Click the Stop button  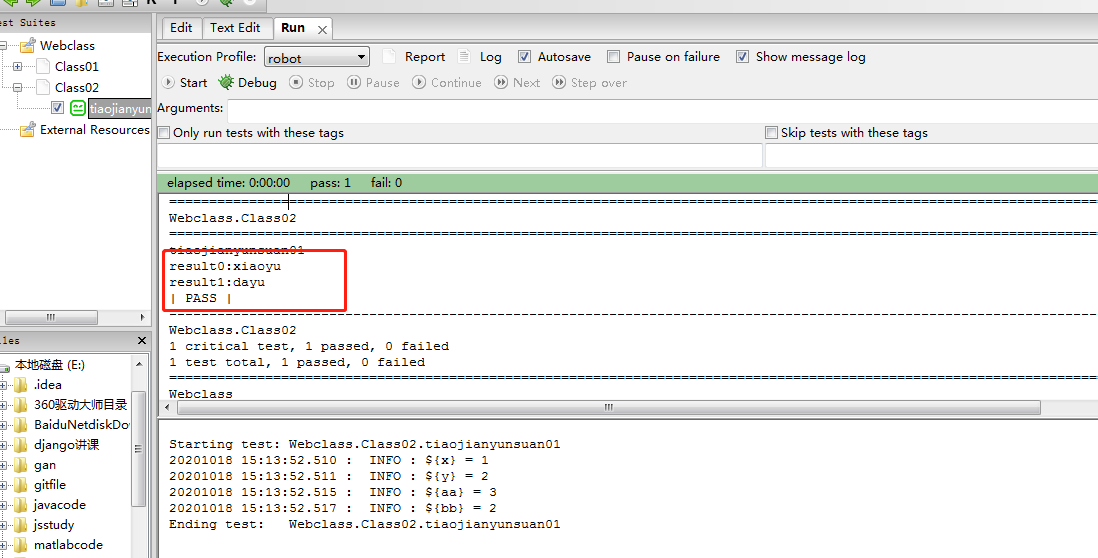pos(312,83)
